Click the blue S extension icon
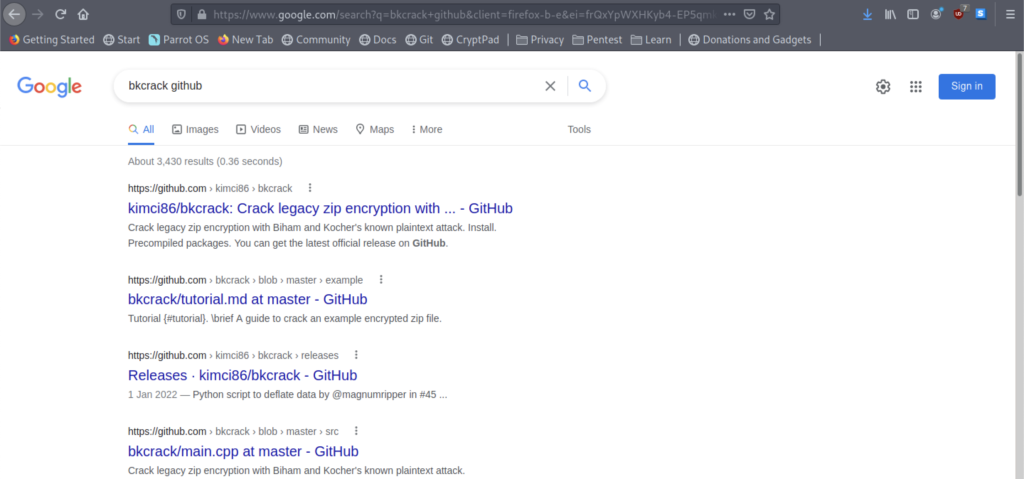This screenshot has height=479, width=1024. pos(981,14)
